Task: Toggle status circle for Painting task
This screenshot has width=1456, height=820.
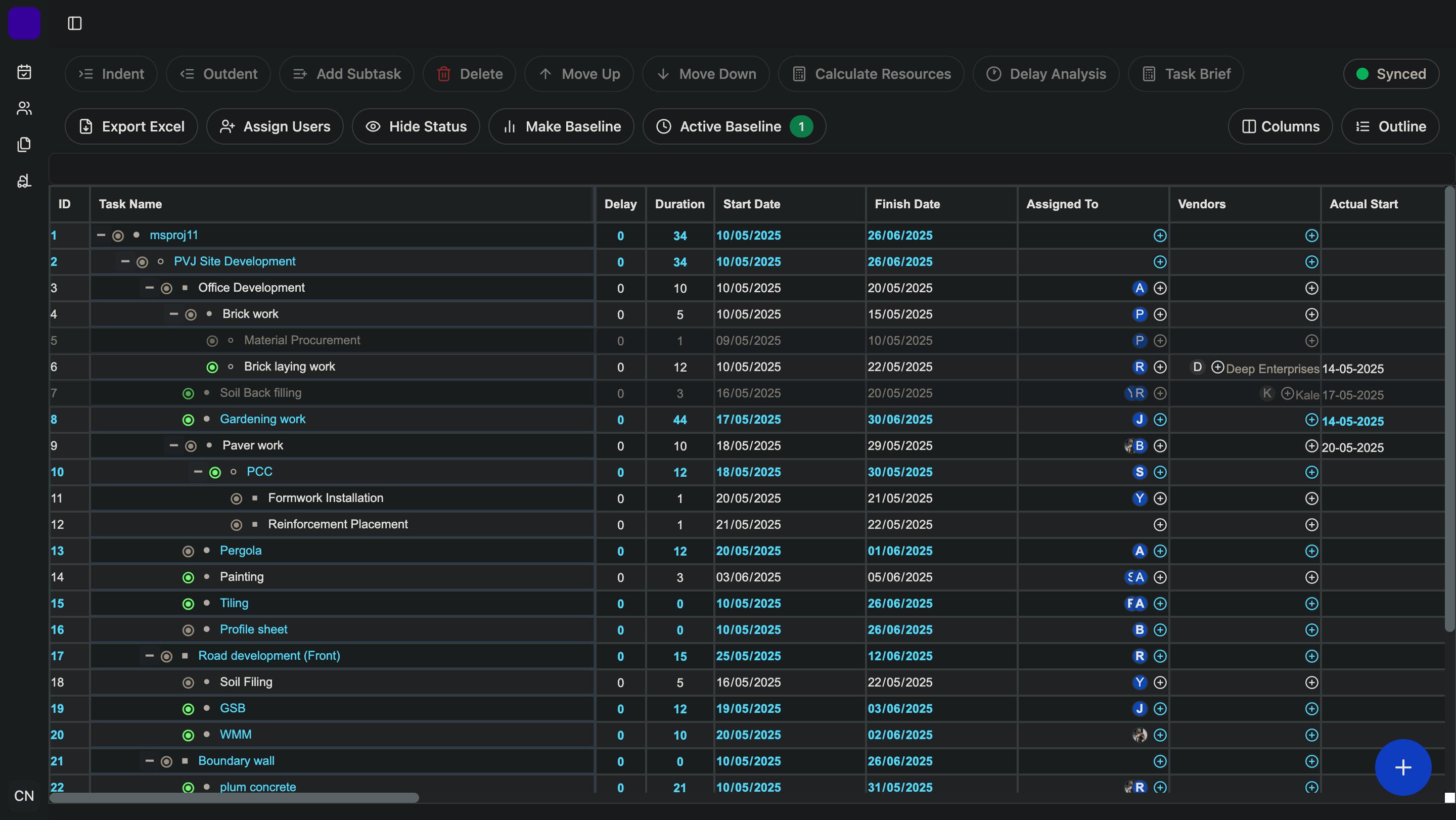Action: click(188, 577)
